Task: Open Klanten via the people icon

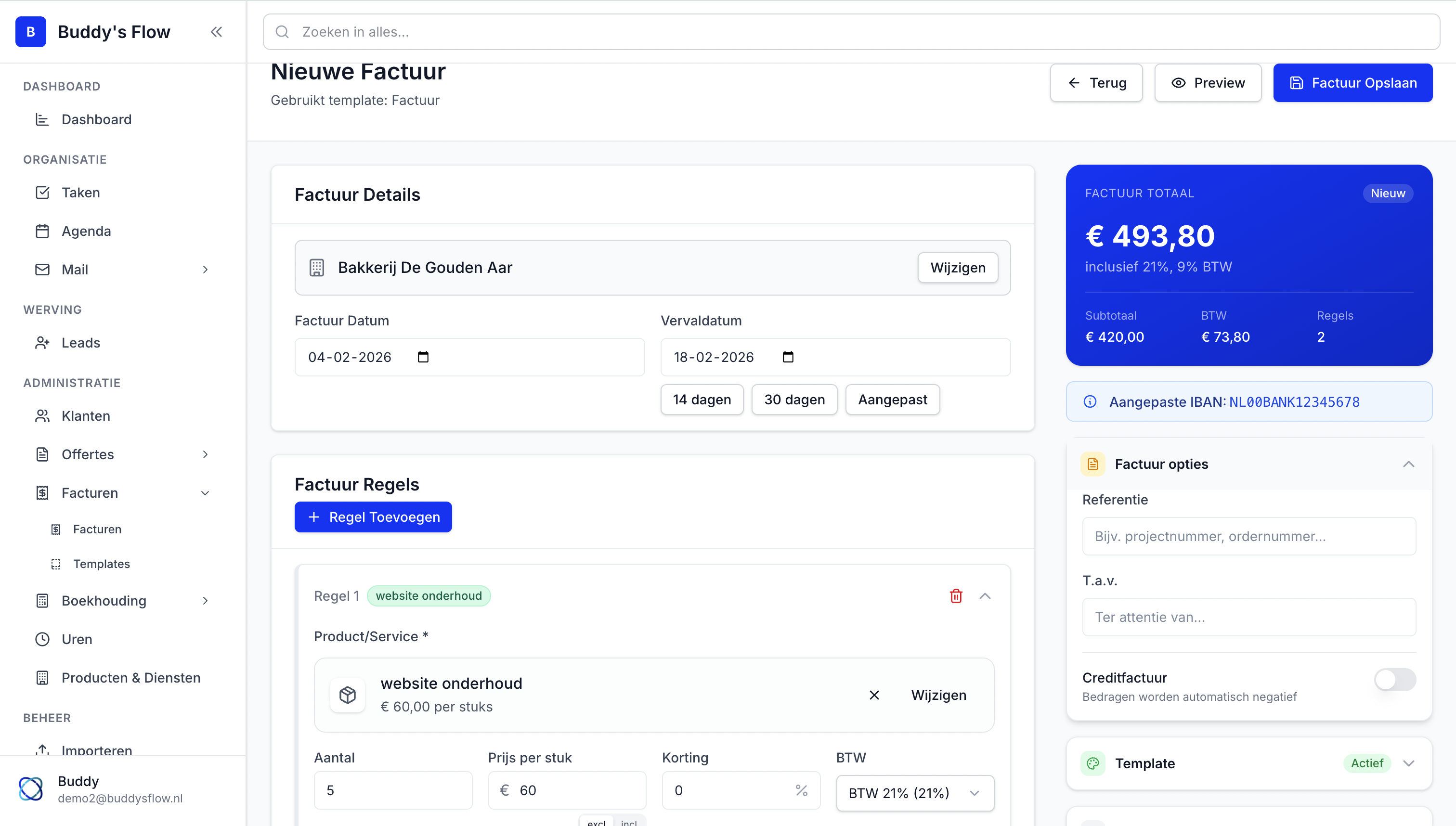Action: pos(42,416)
